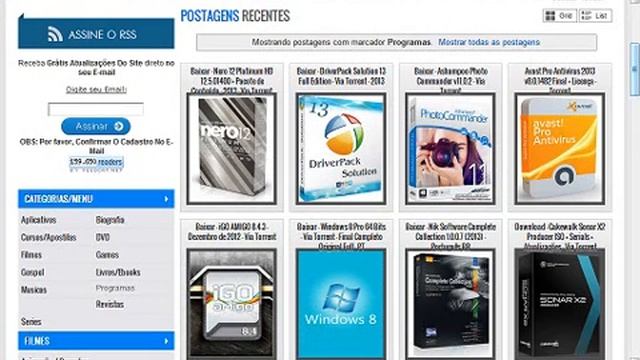Click the page vertical scrollbar

(634, 69)
